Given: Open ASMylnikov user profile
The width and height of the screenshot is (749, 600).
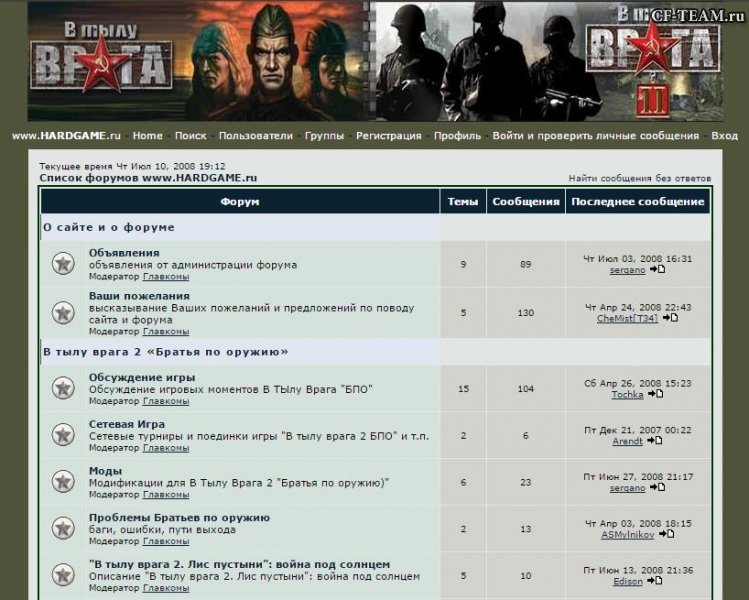Looking at the screenshot, I should [628, 535].
